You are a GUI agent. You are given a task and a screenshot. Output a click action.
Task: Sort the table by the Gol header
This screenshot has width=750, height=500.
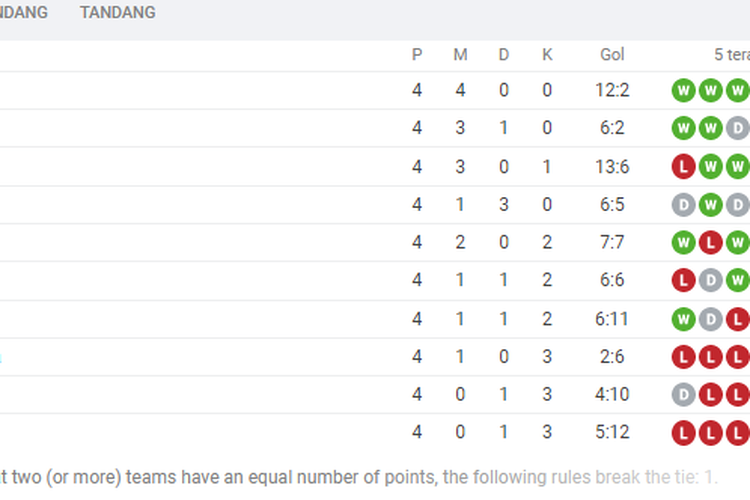tap(612, 55)
